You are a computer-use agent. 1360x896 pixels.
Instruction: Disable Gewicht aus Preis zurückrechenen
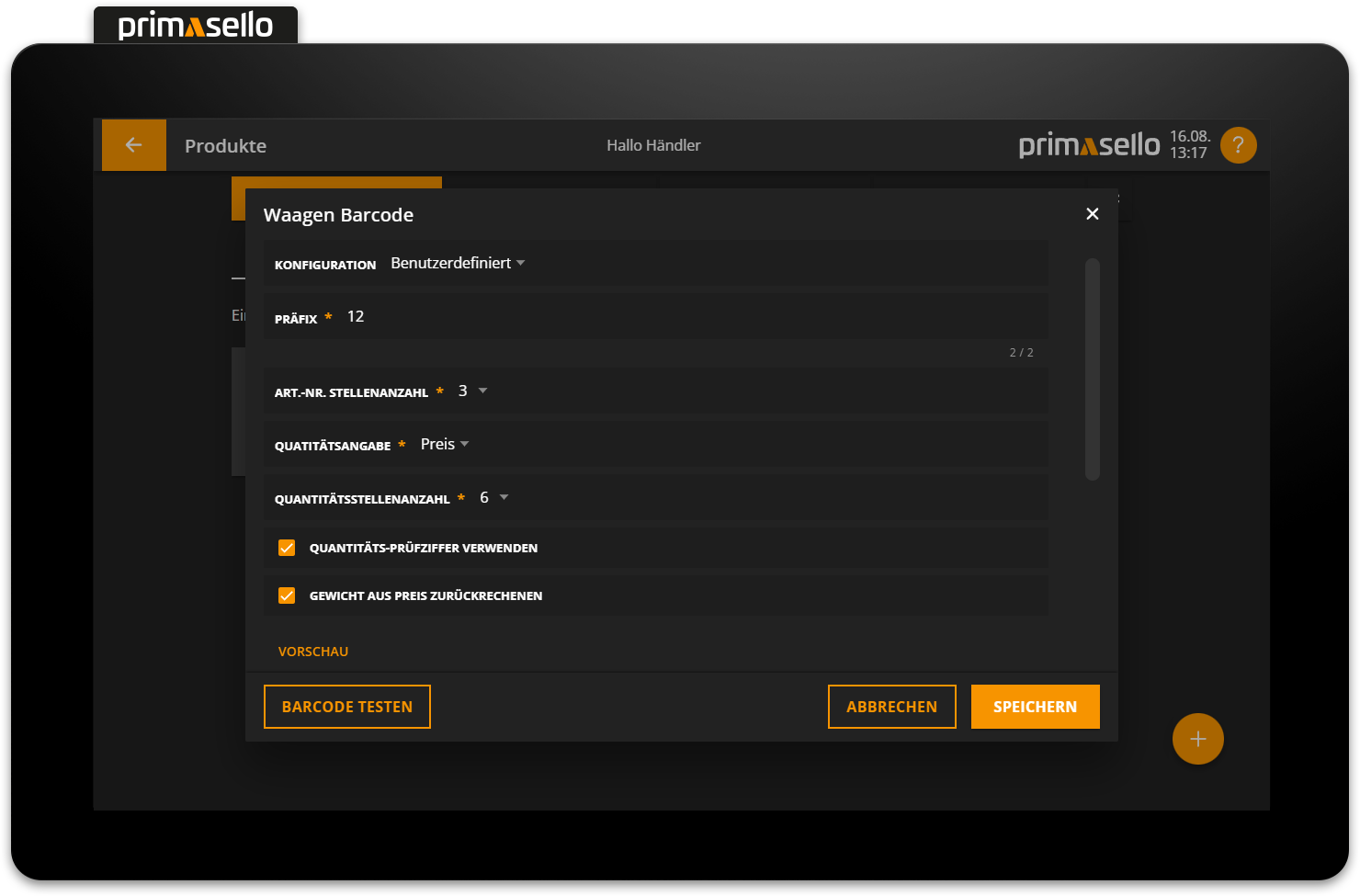click(287, 595)
